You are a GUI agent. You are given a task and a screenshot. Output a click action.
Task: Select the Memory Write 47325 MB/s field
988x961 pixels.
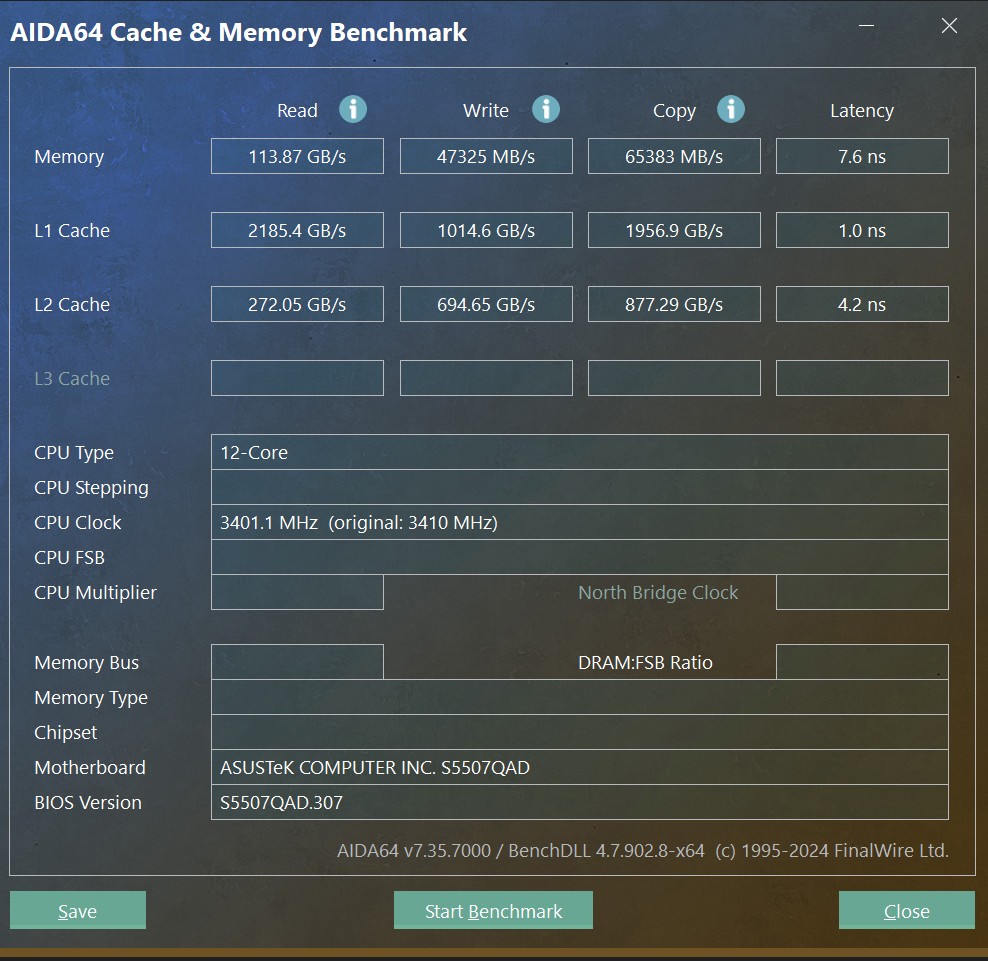click(486, 156)
